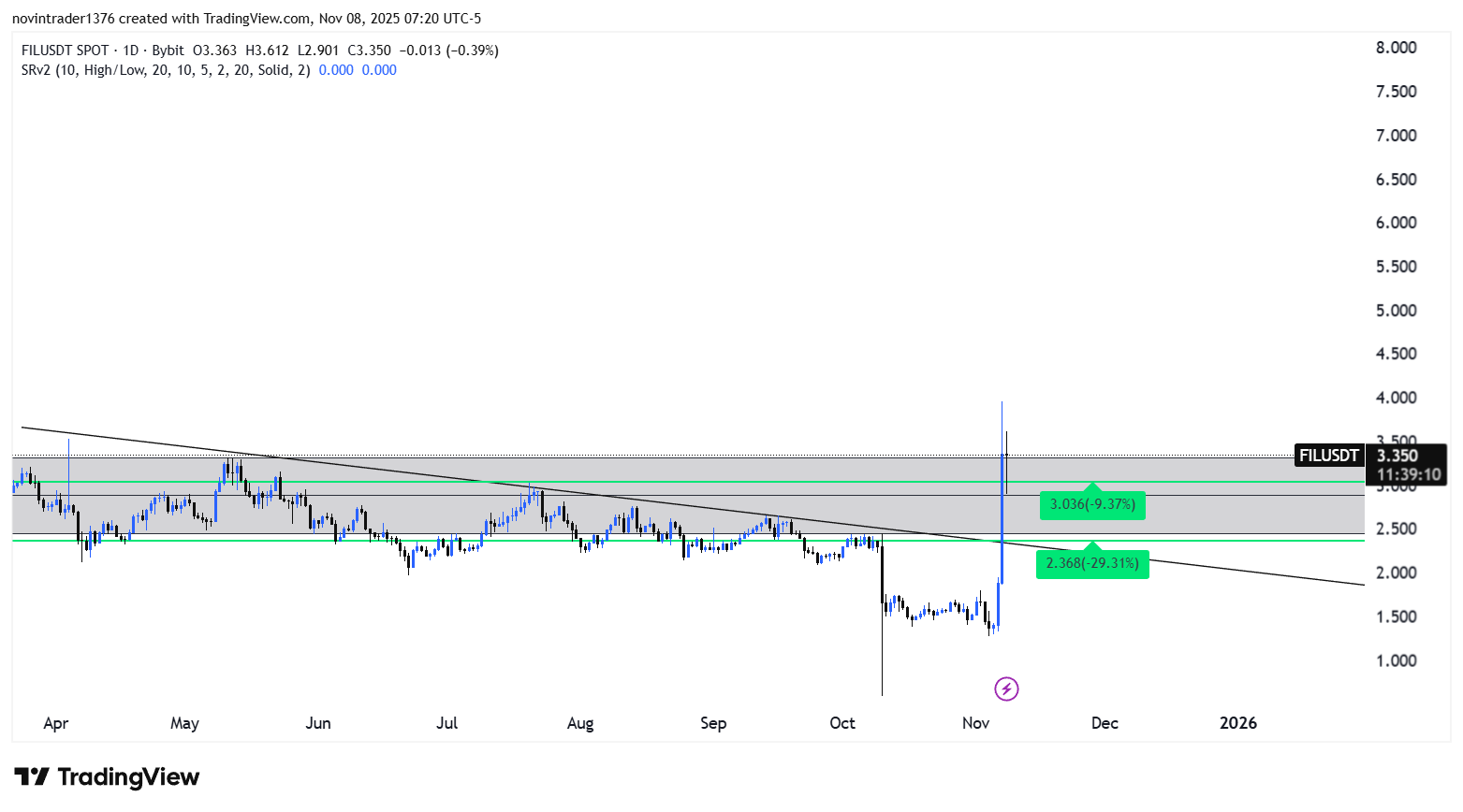Select the descending black trendline
This screenshot has width=1463, height=812.
pos(693,506)
